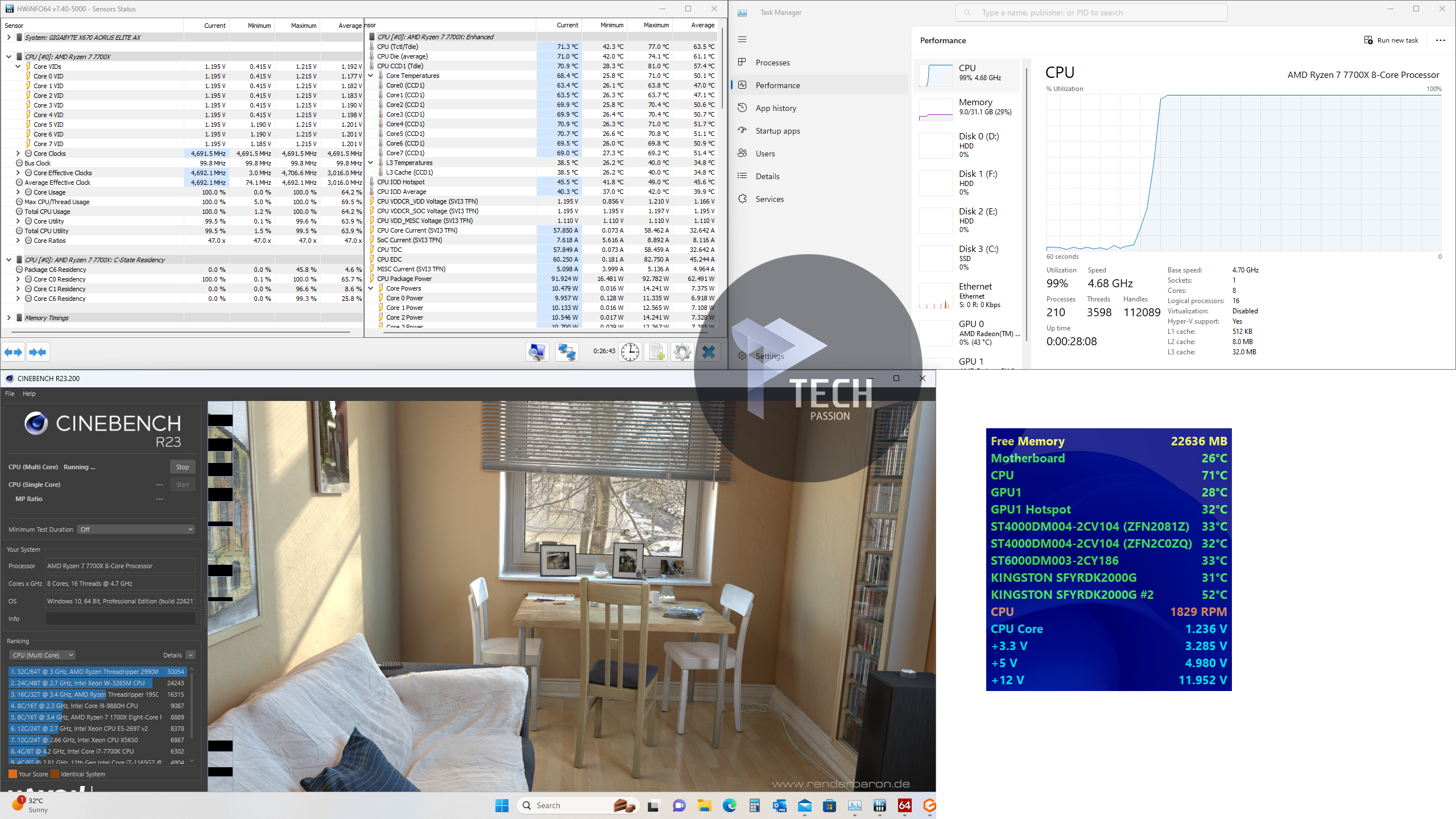Viewport: 1456px width, 819px height.
Task: Click the Task Manager search field
Action: (1092, 13)
